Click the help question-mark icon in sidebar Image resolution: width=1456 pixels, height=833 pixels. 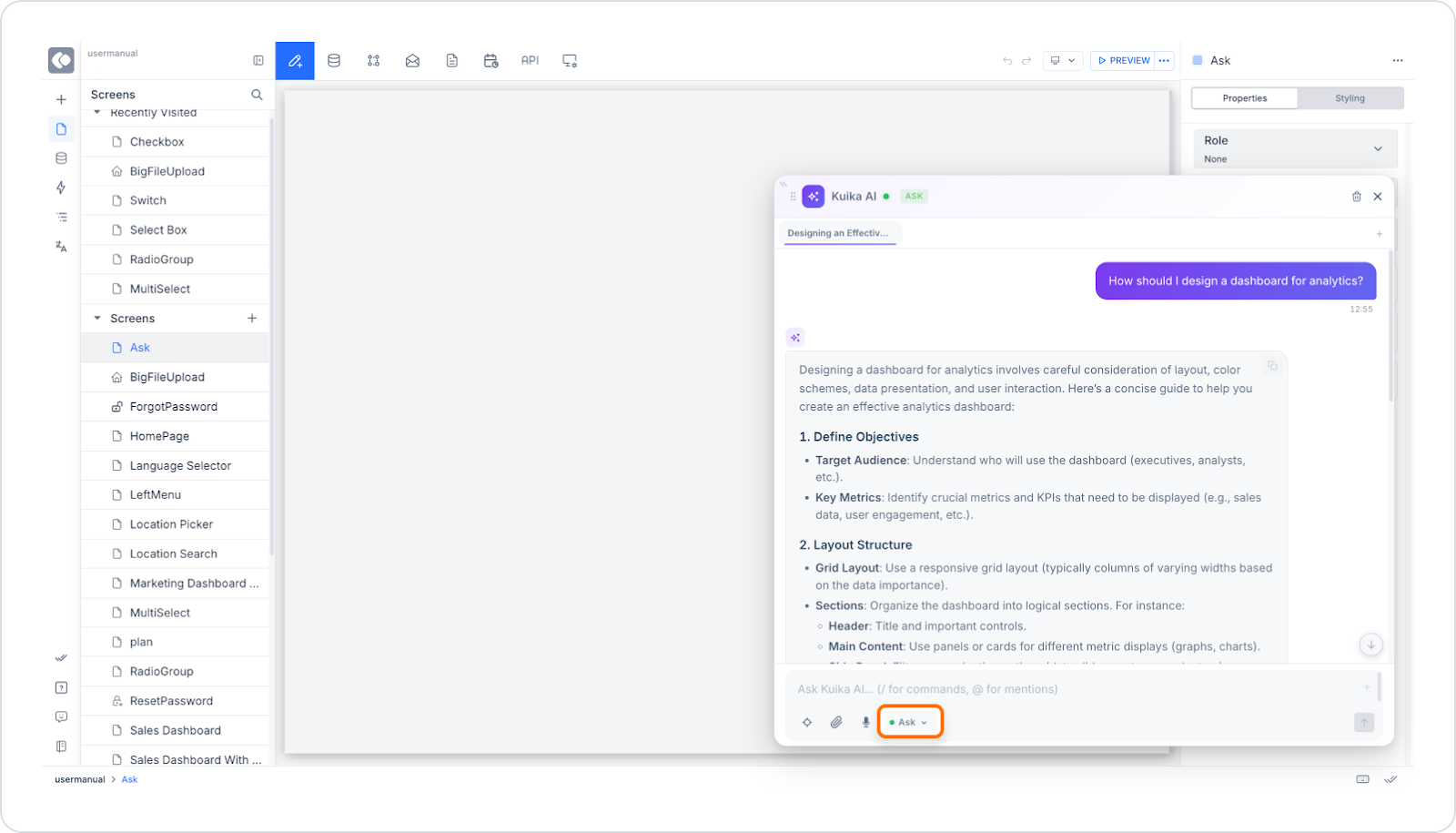[61, 687]
